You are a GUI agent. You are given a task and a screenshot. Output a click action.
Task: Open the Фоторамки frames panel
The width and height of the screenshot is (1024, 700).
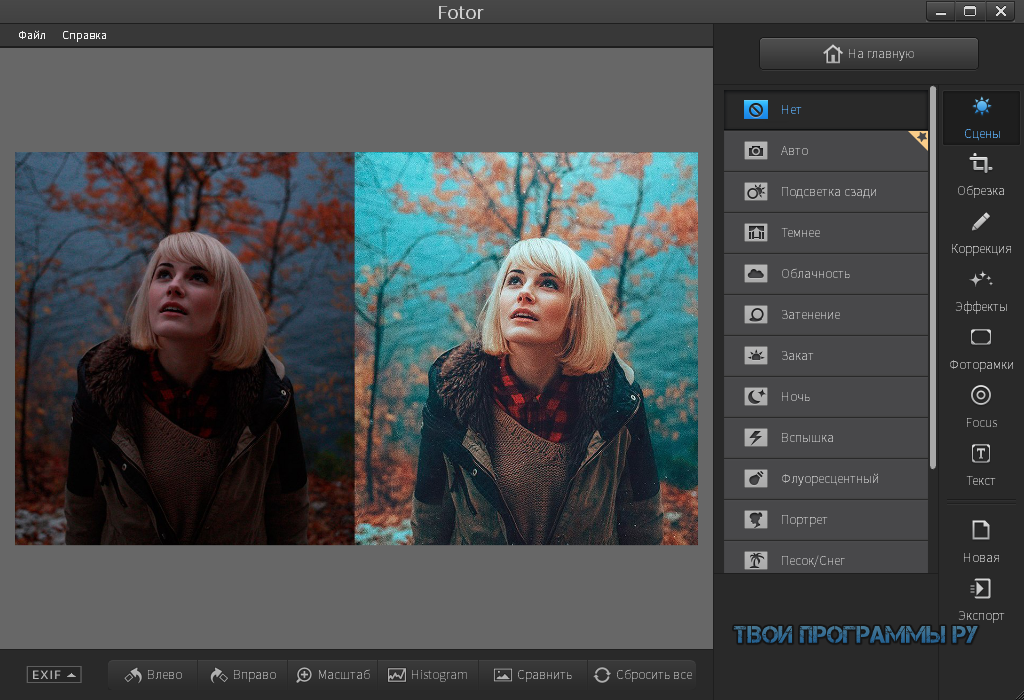click(x=980, y=349)
